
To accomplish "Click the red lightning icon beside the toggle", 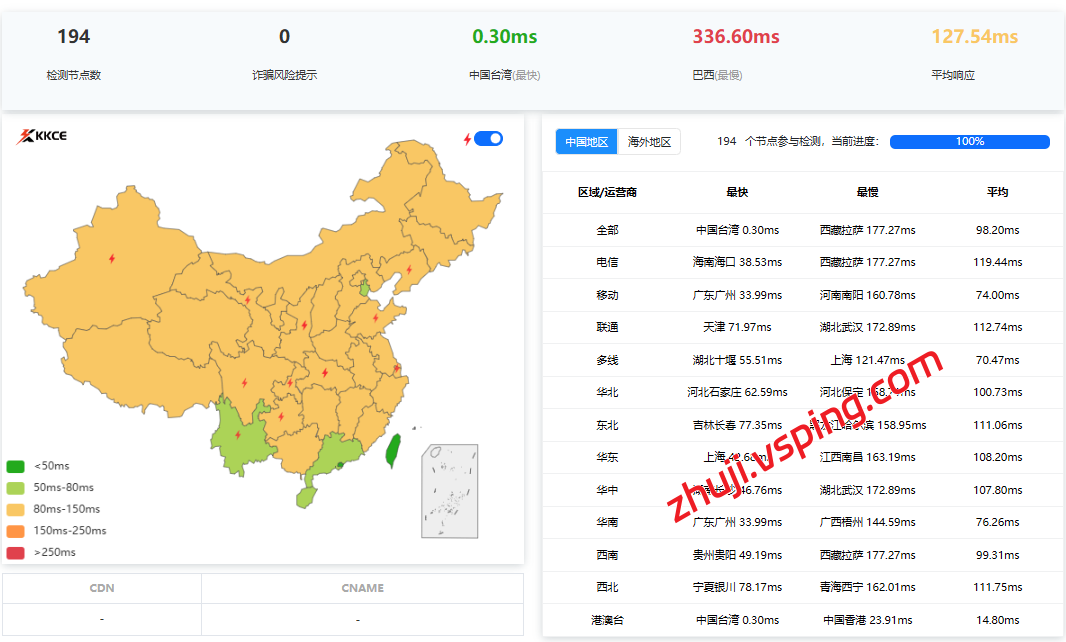I will pos(467,139).
